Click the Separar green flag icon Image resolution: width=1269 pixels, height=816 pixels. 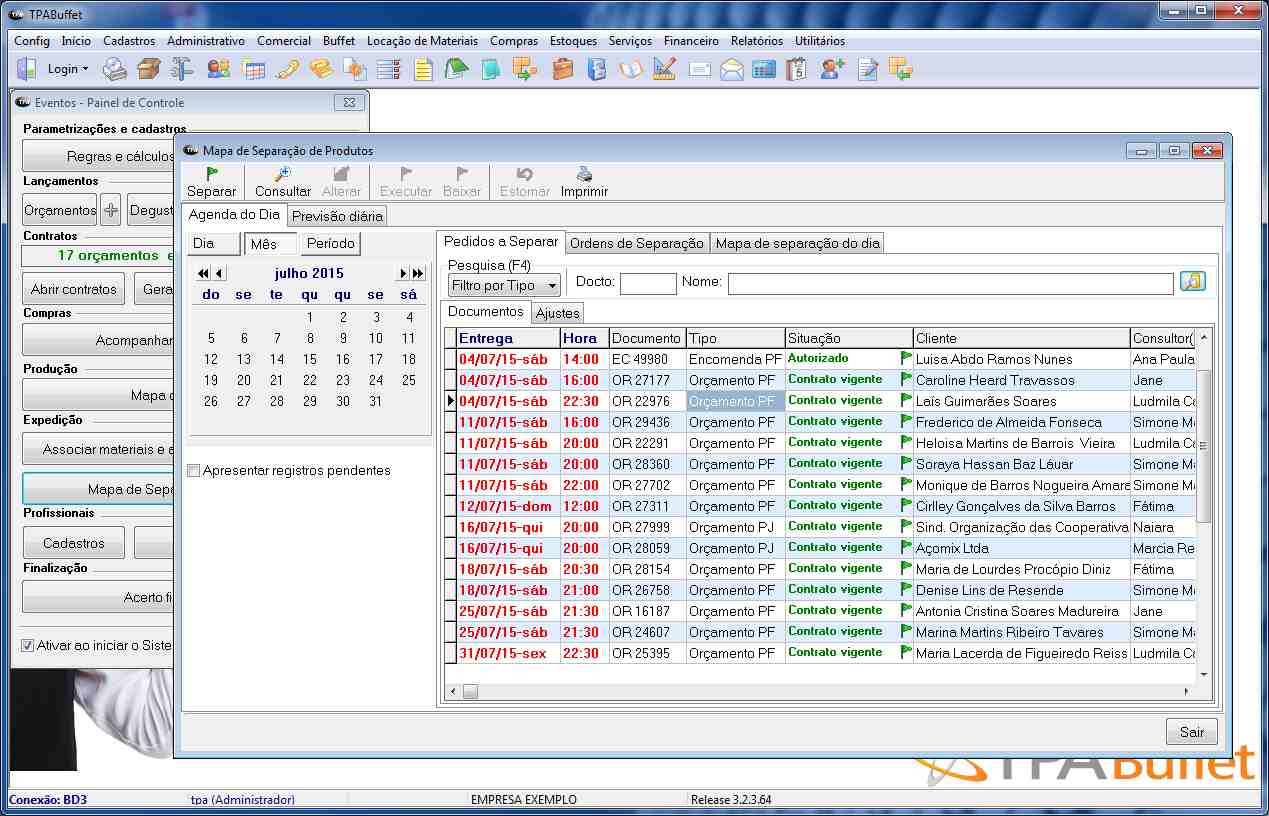pyautogui.click(x=212, y=174)
